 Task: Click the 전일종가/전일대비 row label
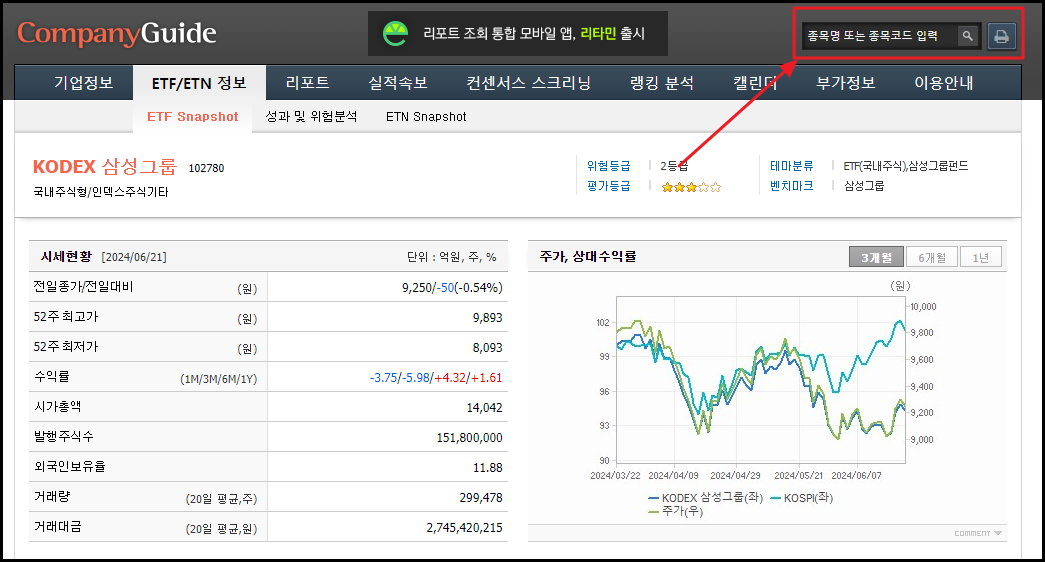83,287
